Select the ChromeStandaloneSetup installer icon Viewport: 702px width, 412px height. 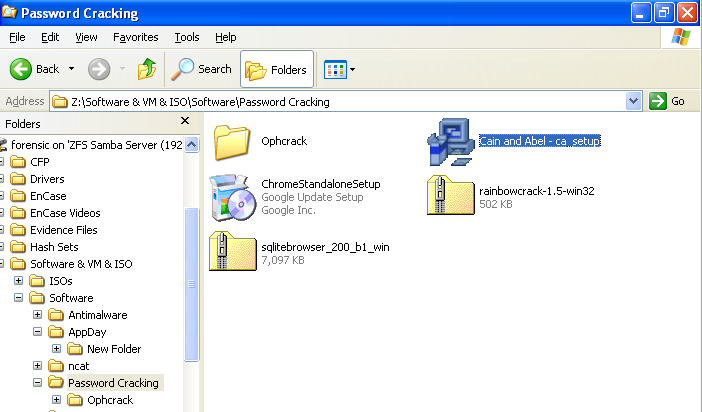coord(233,197)
